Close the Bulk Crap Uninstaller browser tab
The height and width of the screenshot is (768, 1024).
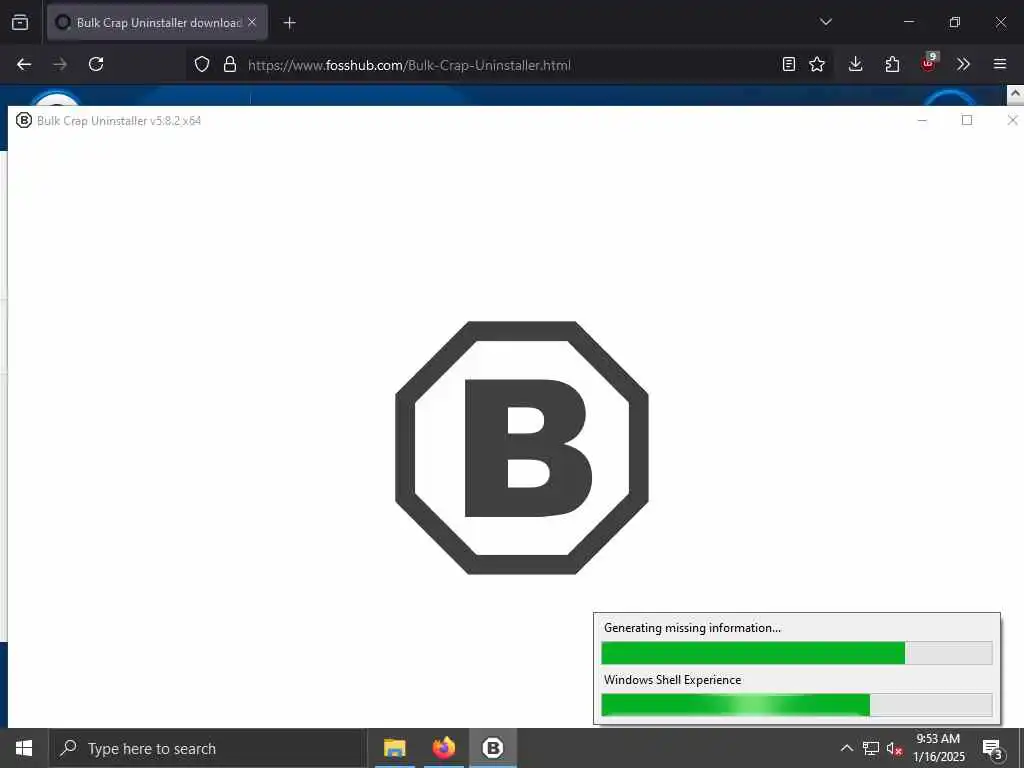(x=252, y=22)
